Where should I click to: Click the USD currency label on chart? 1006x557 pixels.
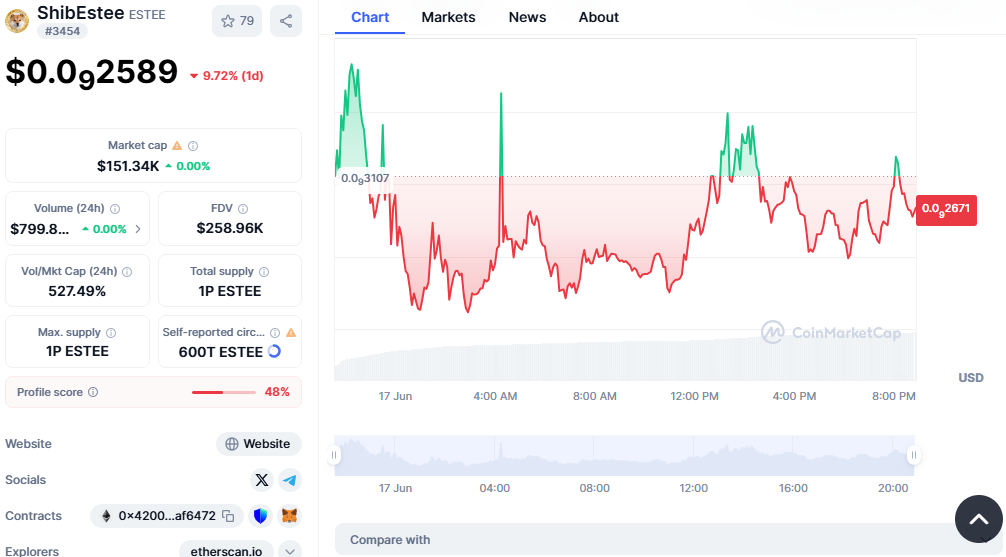(x=971, y=378)
